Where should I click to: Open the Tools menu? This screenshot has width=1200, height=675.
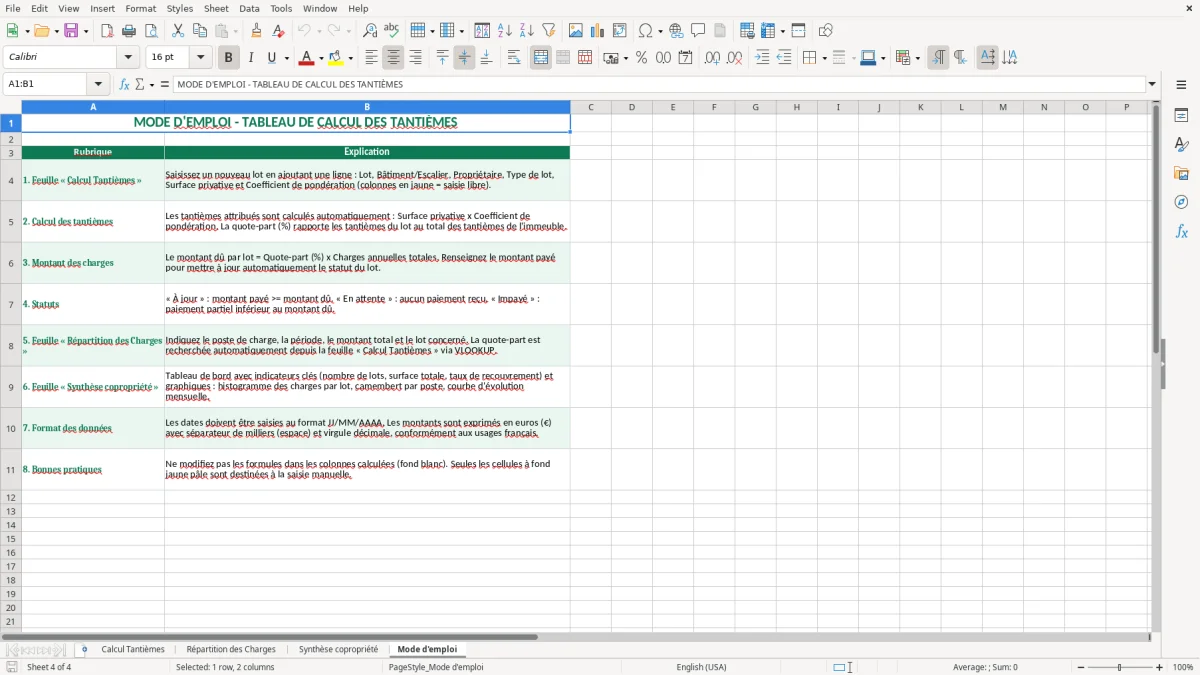point(281,8)
